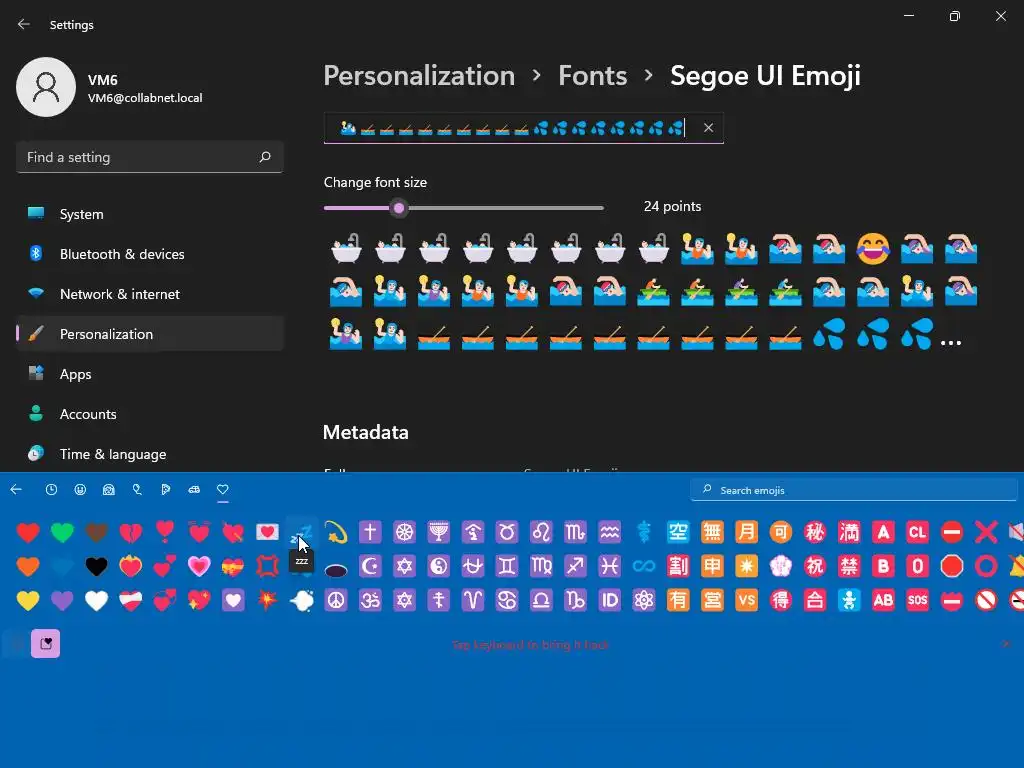1024x768 pixels.
Task: Pick the AB blood type emoji
Action: (883, 600)
